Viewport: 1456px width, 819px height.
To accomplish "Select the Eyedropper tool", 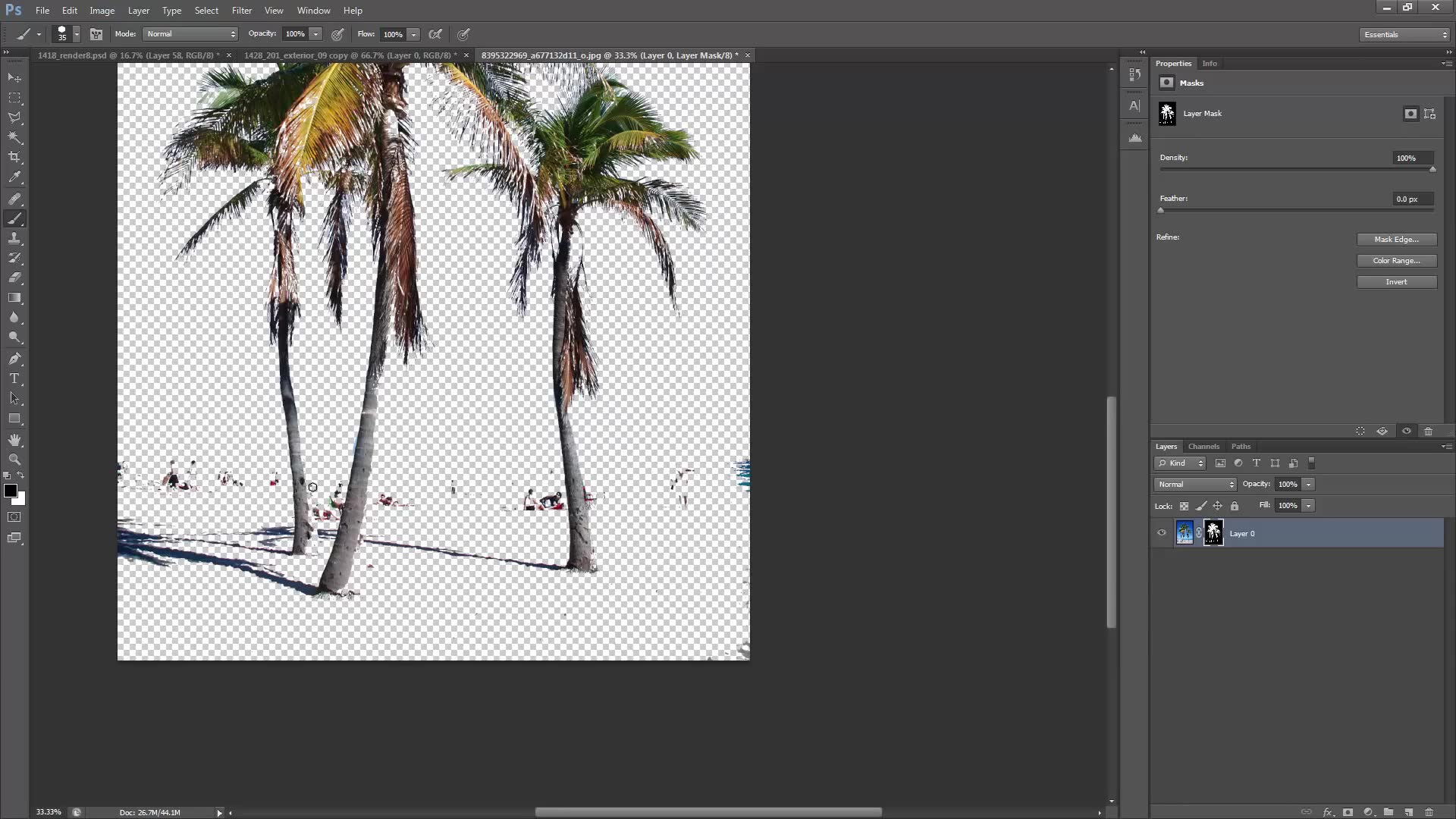I will point(14,177).
